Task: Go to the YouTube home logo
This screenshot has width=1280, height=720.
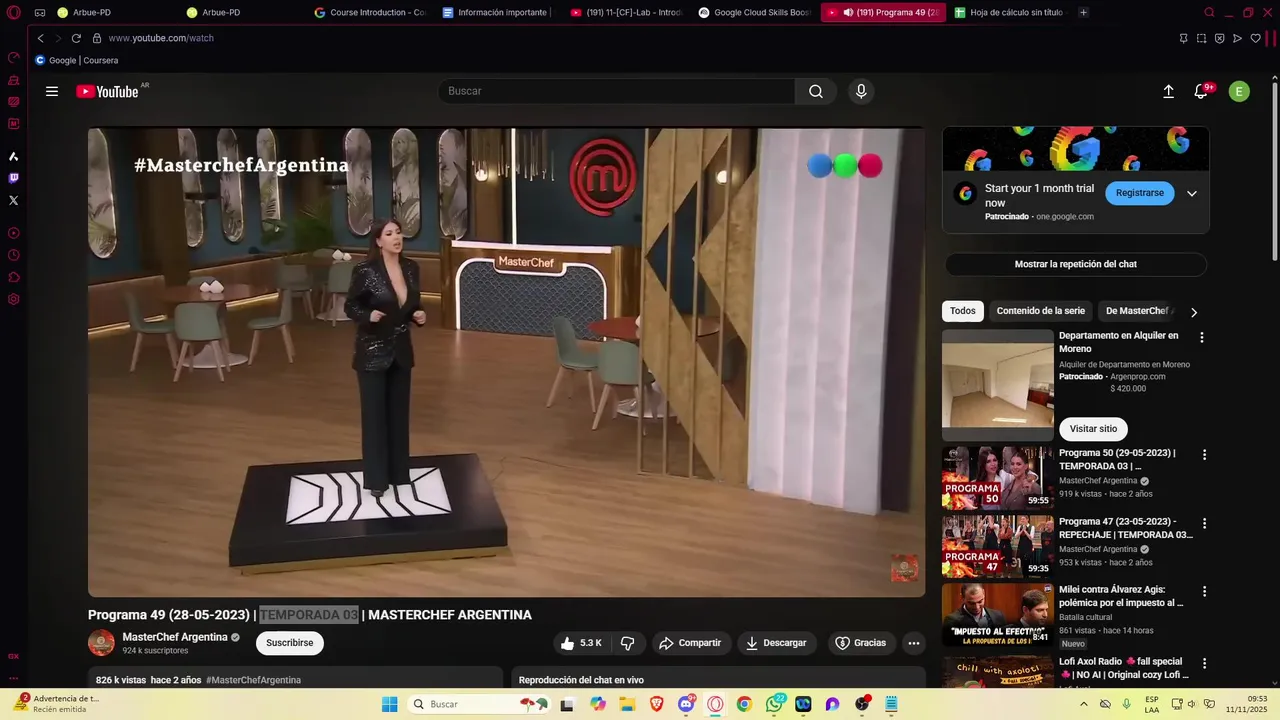Action: click(x=108, y=91)
